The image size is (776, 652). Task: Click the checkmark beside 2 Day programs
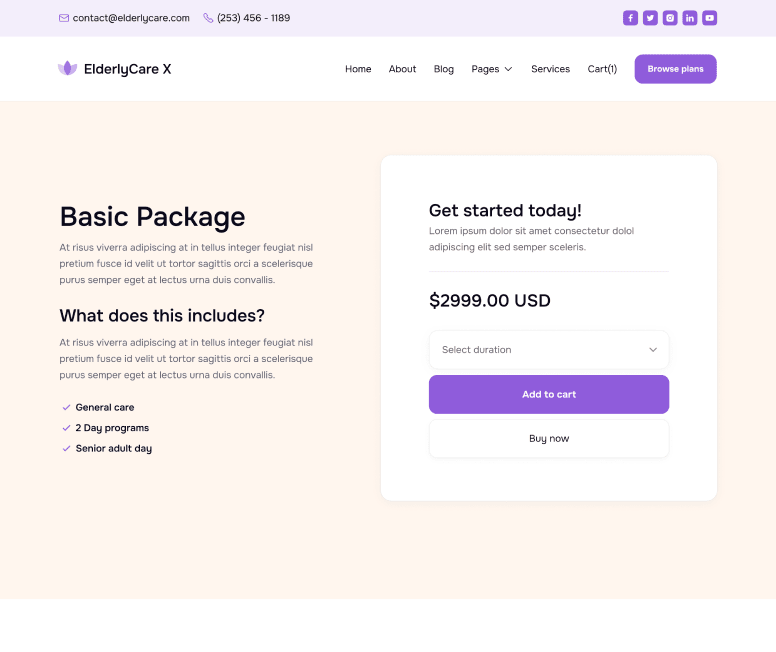point(66,428)
